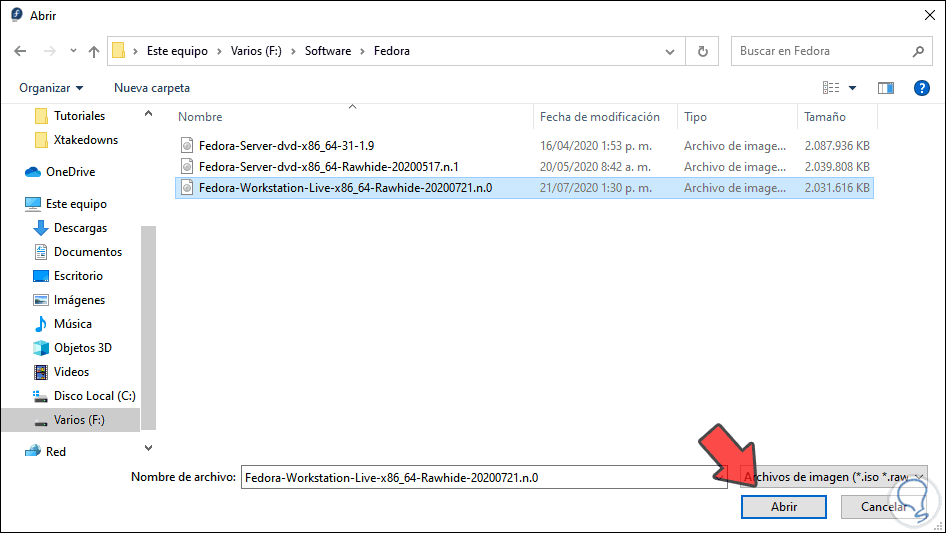Click disc icon of Fedora-Server Rawhide-20200517 file
Viewport: 946px width, 533px height.
[188, 167]
